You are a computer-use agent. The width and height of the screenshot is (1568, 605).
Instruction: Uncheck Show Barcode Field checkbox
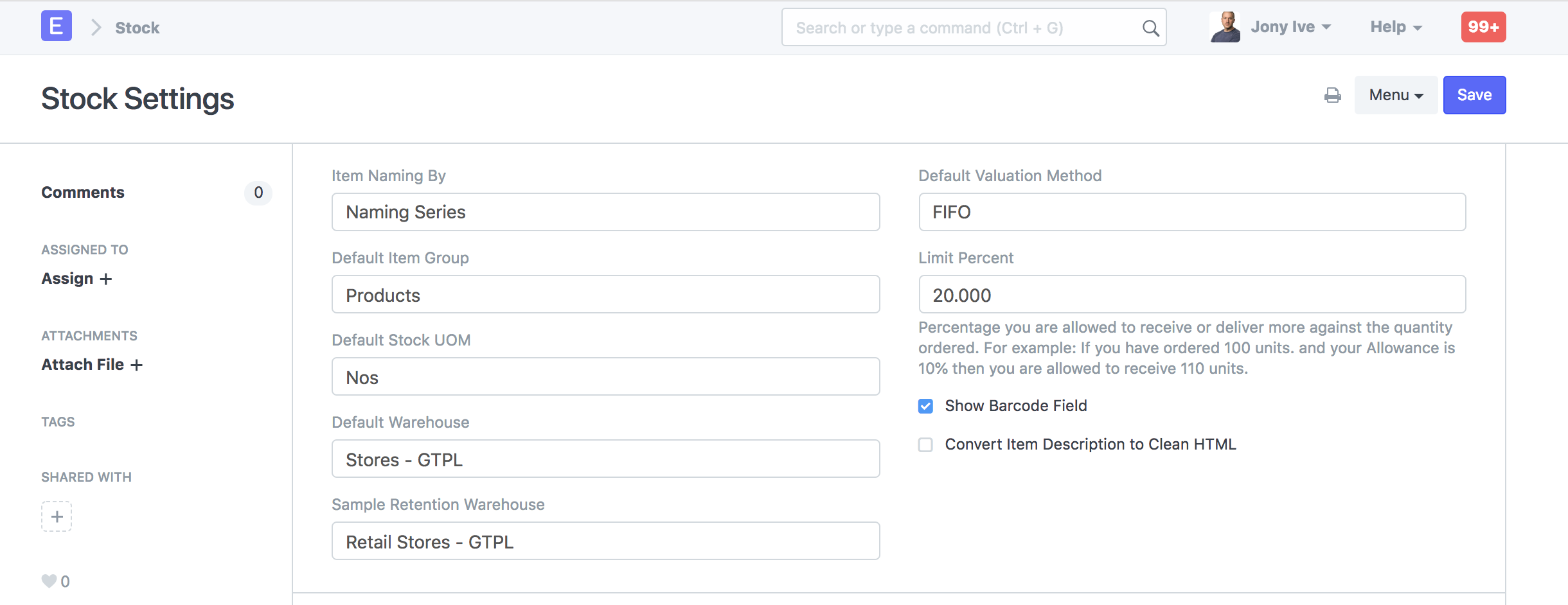(x=925, y=406)
